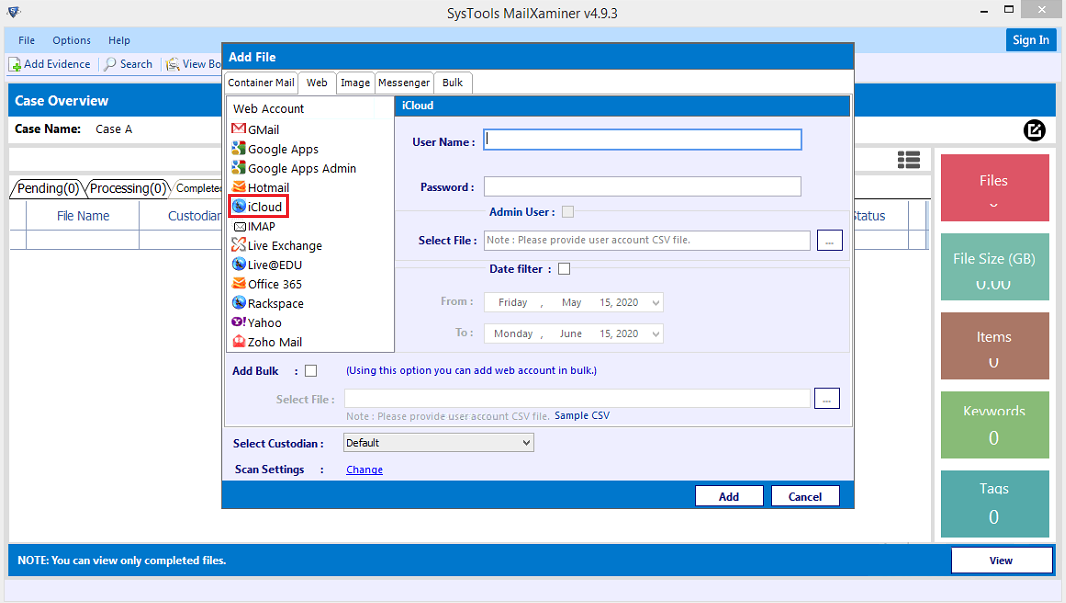The height and width of the screenshot is (603, 1066).
Task: Click the View button
Action: tap(1001, 560)
